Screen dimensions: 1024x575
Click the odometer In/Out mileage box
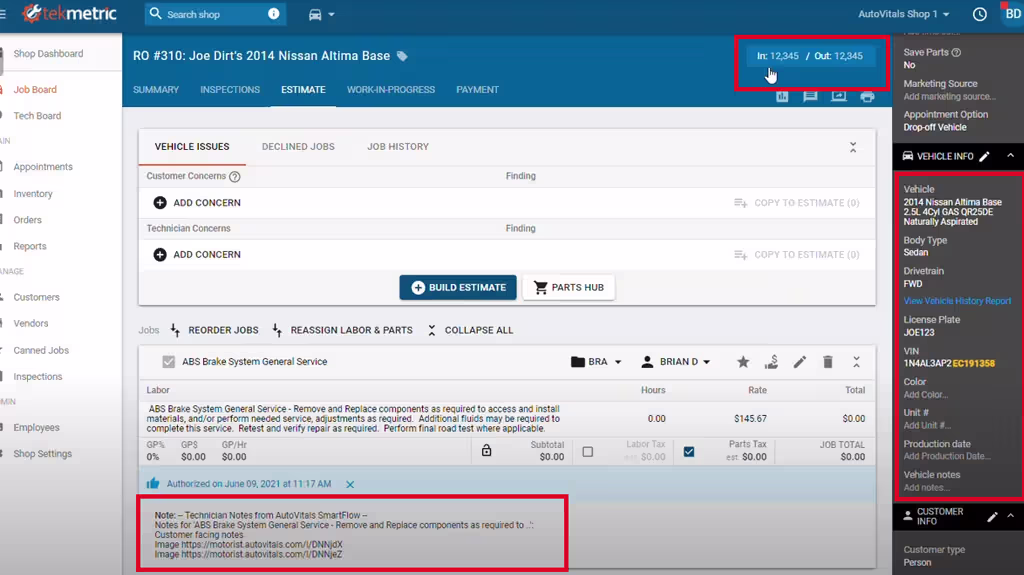[810, 56]
